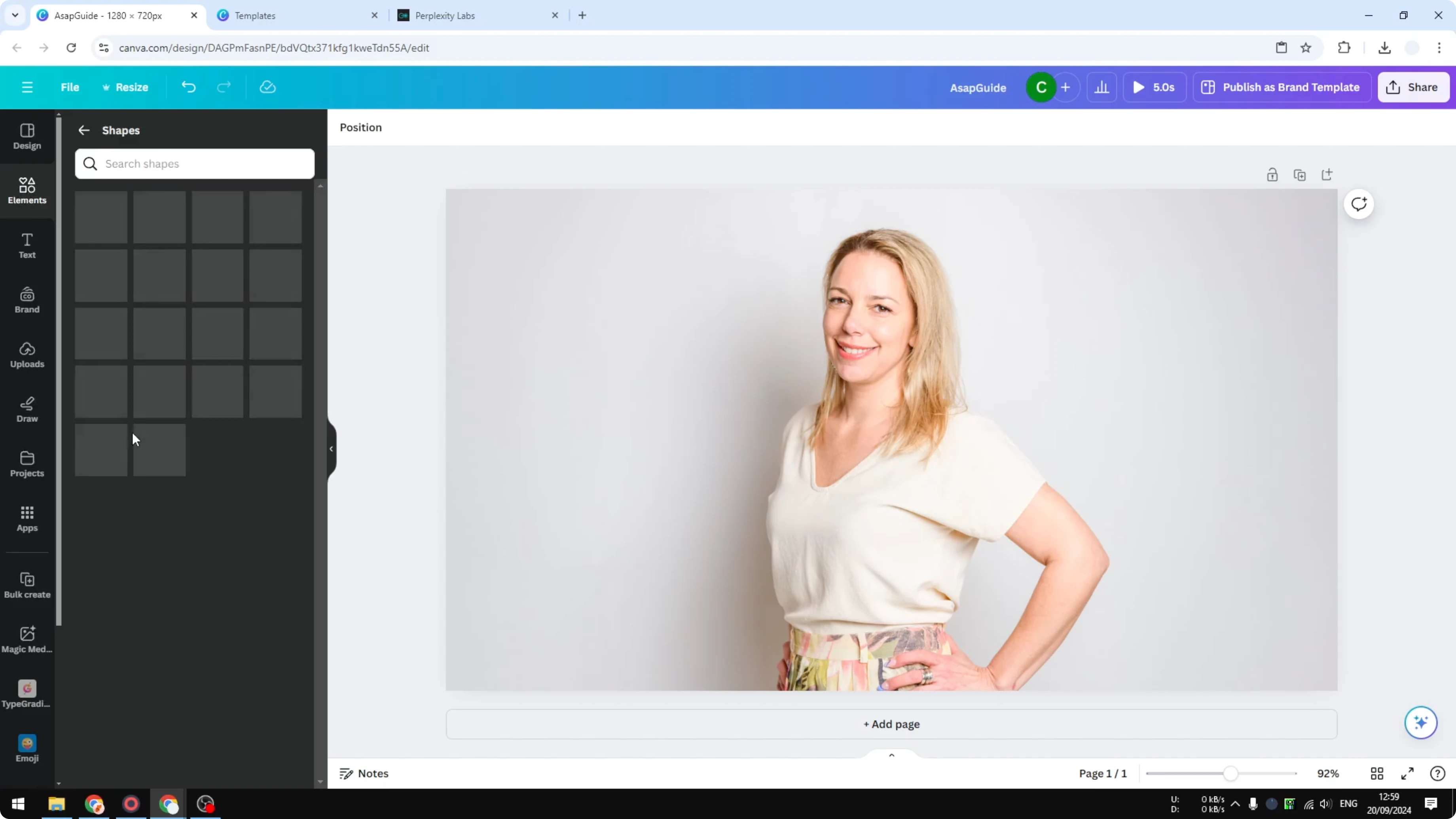The image size is (1456, 819).
Task: Open a new browser tab
Action: click(x=582, y=15)
